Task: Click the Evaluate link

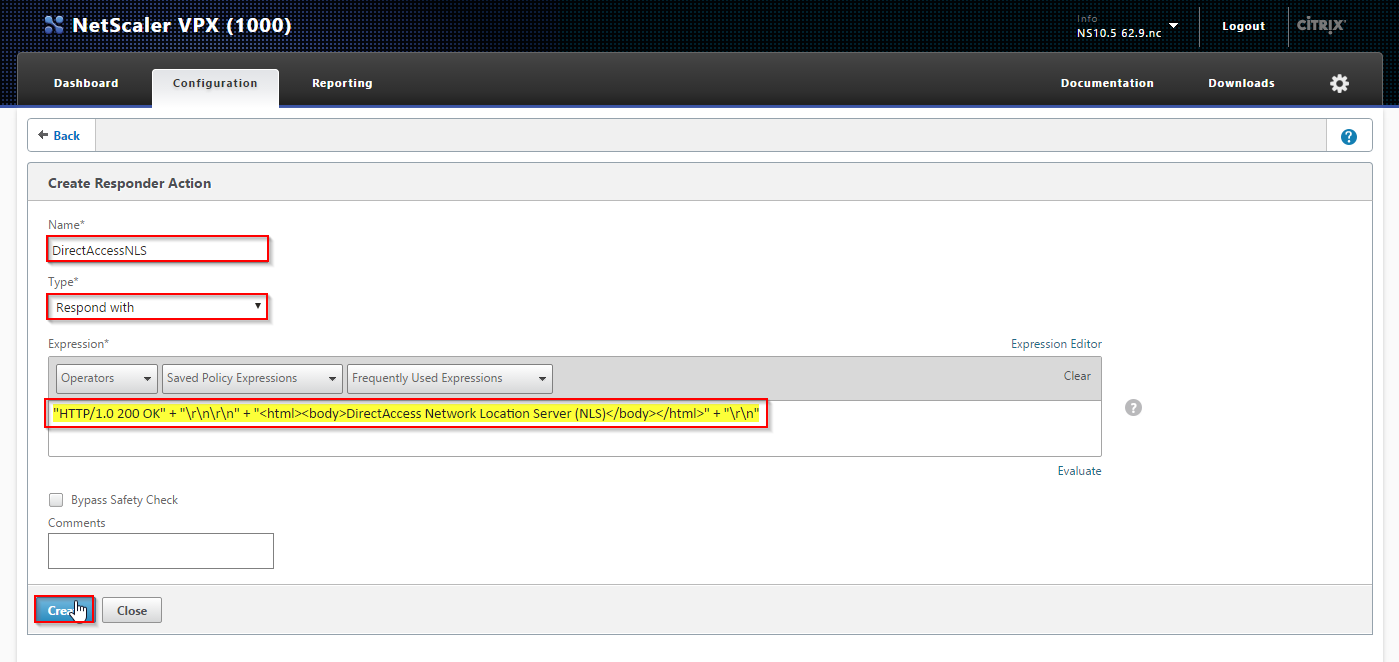Action: point(1079,471)
